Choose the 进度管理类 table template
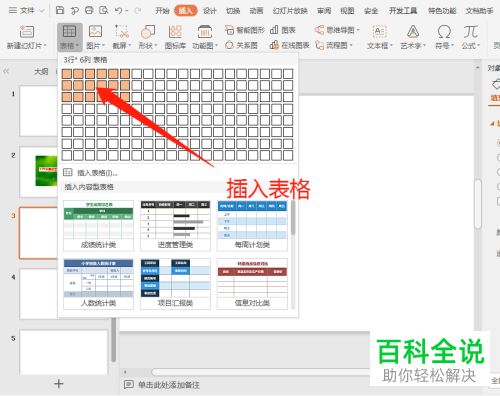The height and width of the screenshot is (396, 500). click(175, 226)
